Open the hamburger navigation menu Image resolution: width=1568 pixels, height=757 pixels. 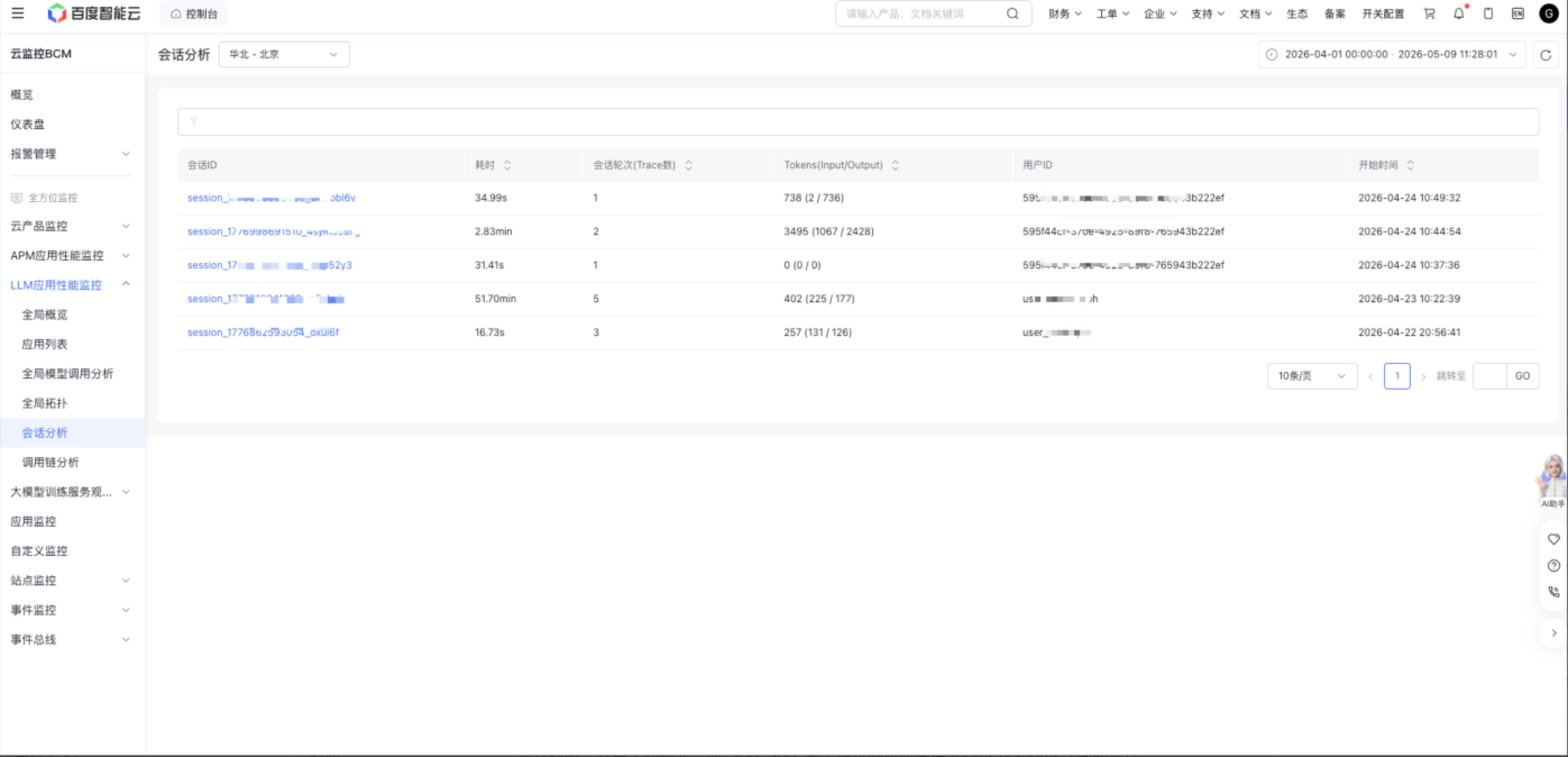pos(17,13)
